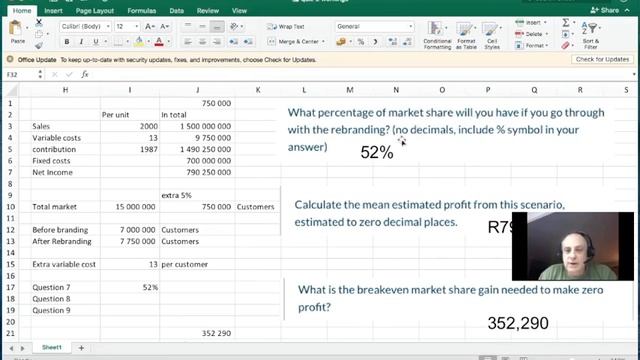The height and width of the screenshot is (360, 640).
Task: Open Cell Styles gallery
Action: click(492, 36)
